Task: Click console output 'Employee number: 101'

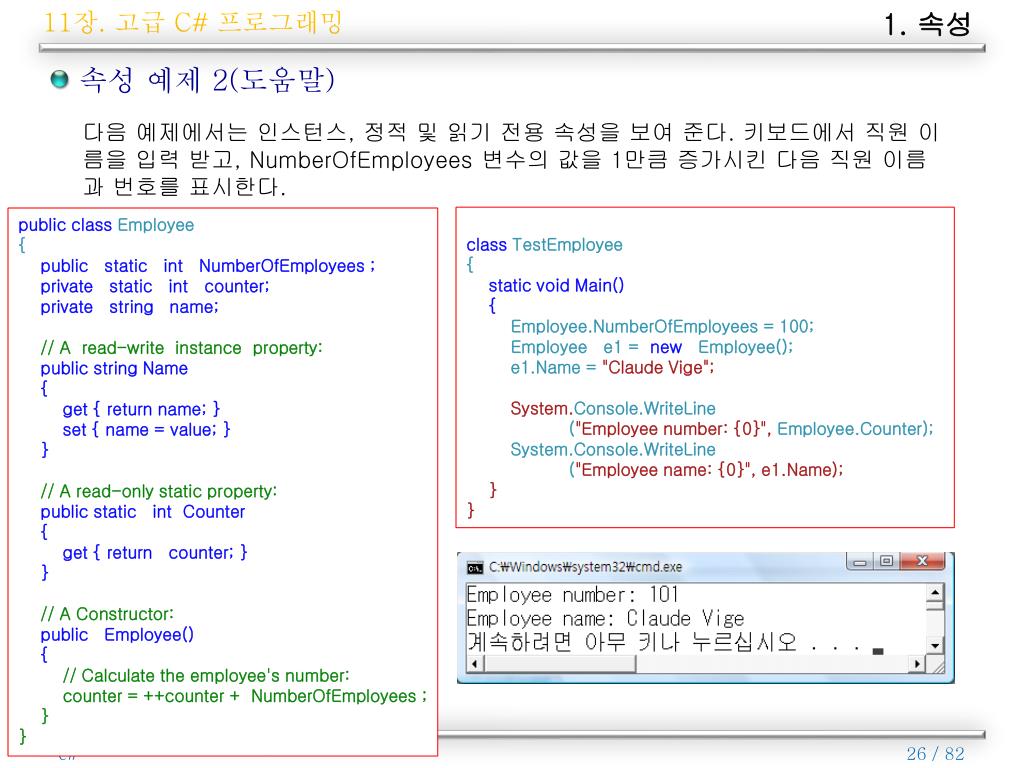Action: click(x=573, y=595)
